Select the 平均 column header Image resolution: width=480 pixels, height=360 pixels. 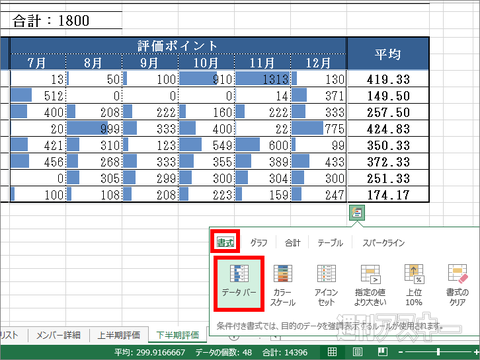[388, 54]
